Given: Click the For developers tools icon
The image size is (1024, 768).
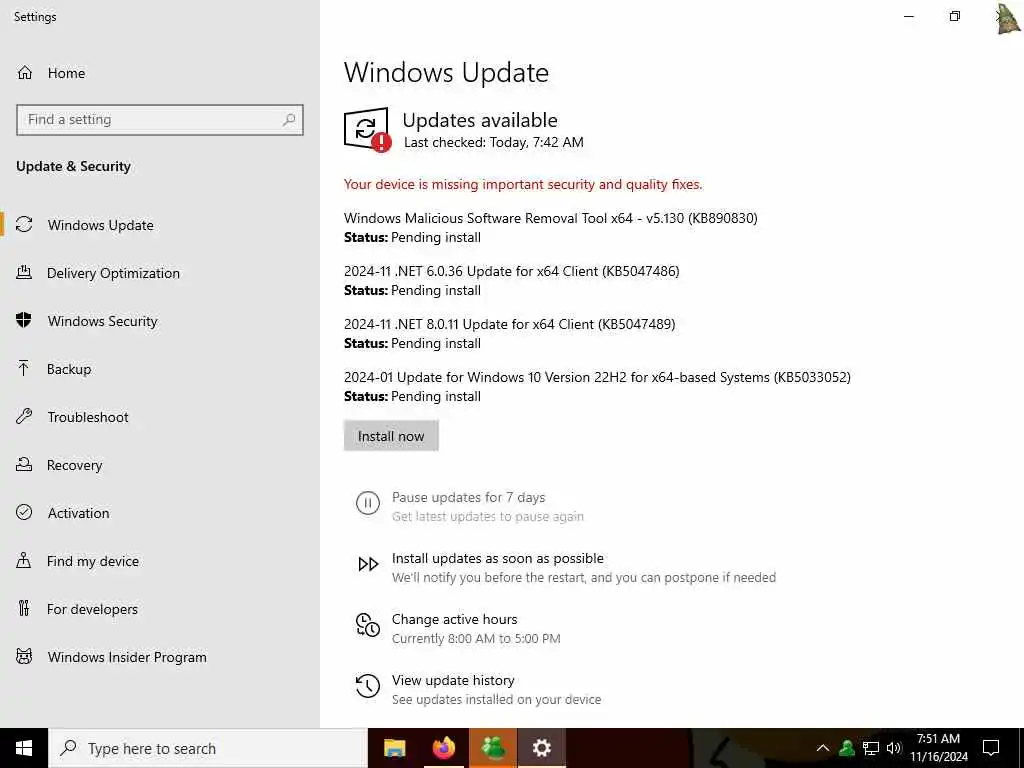Looking at the screenshot, I should coord(24,608).
